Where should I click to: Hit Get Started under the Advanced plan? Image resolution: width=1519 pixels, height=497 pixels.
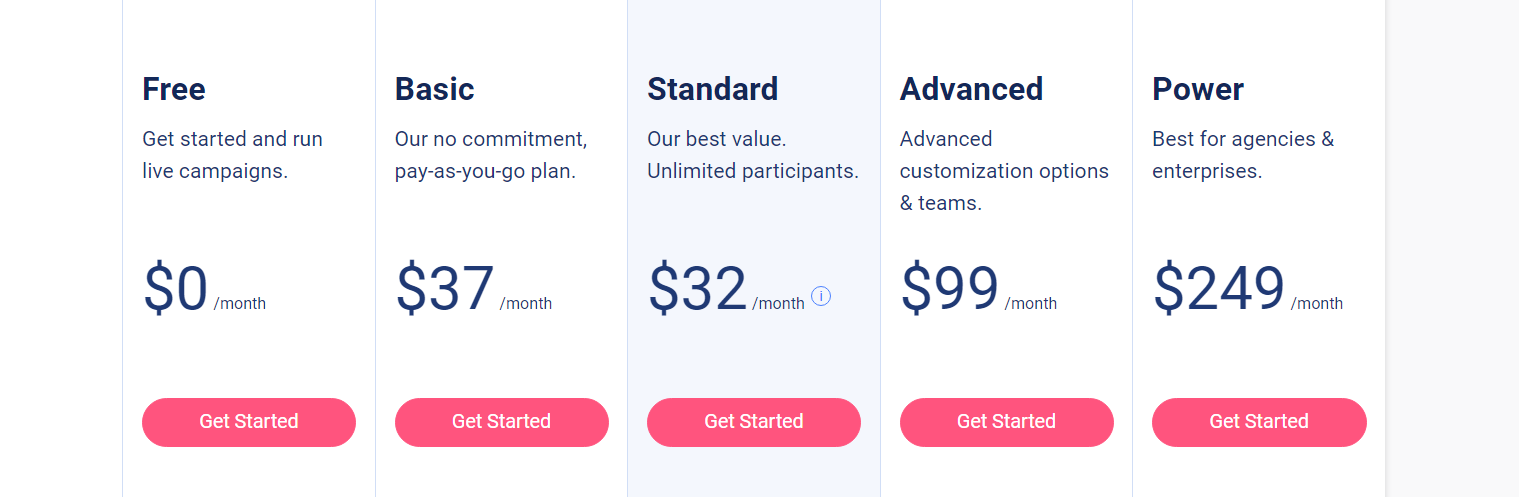(x=1006, y=422)
